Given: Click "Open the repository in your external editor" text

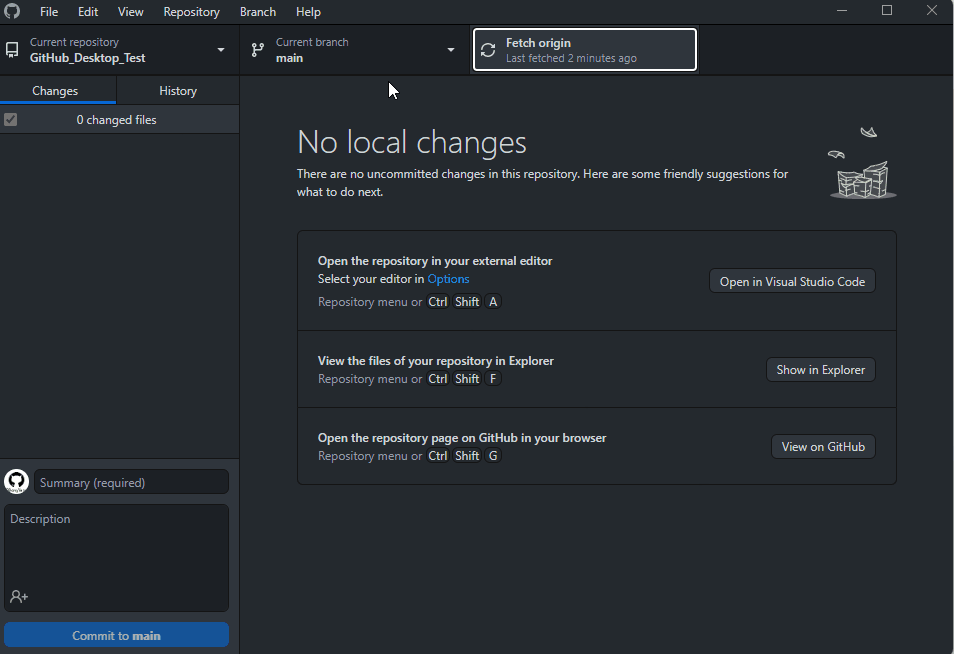Looking at the screenshot, I should (435, 261).
